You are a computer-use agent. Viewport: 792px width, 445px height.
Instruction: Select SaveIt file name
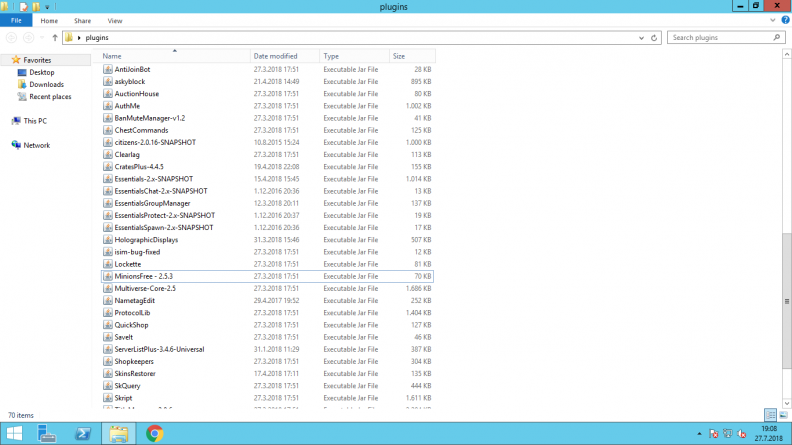123,337
